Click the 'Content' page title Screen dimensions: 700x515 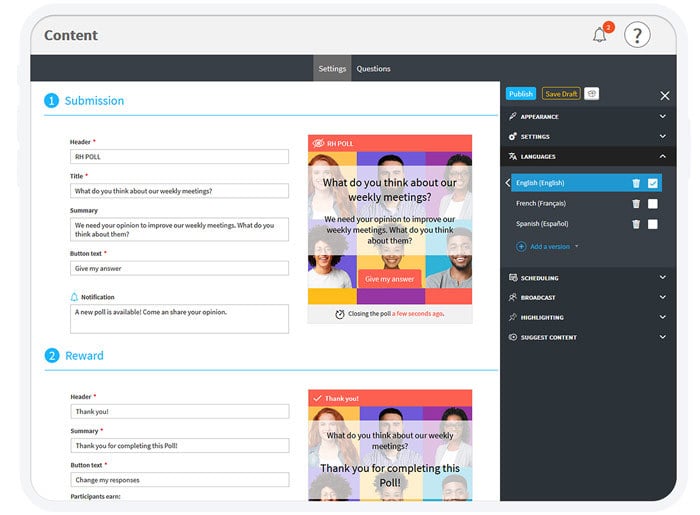[71, 35]
